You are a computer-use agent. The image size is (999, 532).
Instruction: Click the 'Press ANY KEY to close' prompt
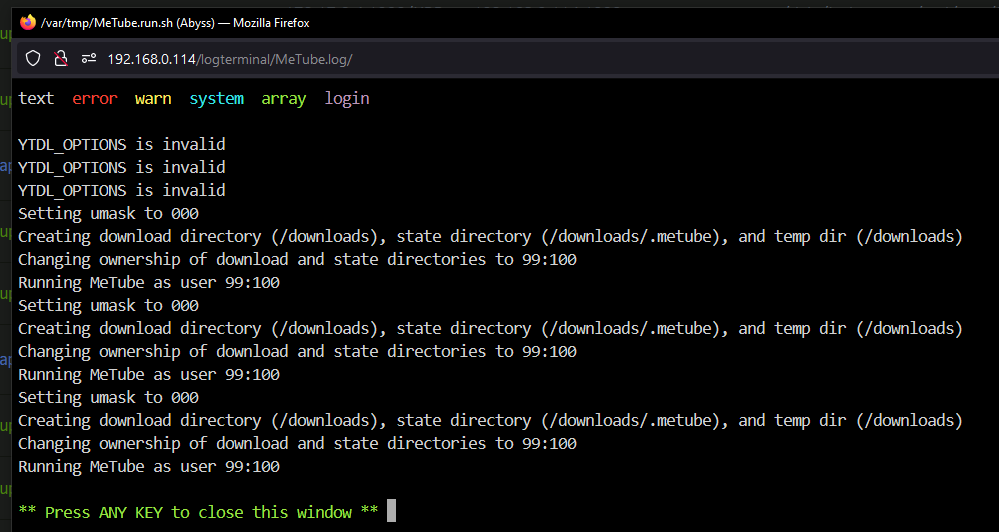198,512
